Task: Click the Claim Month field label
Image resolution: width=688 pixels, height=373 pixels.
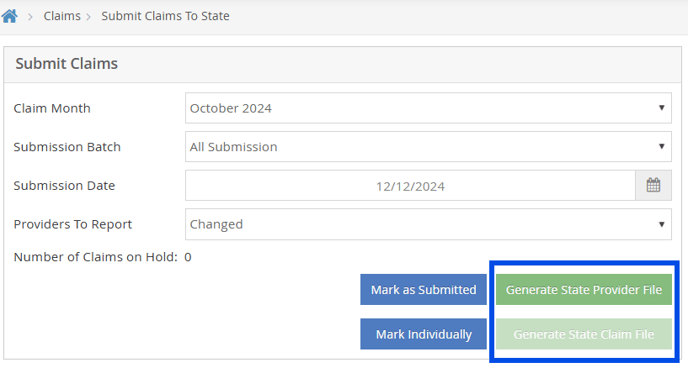Action: point(52,108)
